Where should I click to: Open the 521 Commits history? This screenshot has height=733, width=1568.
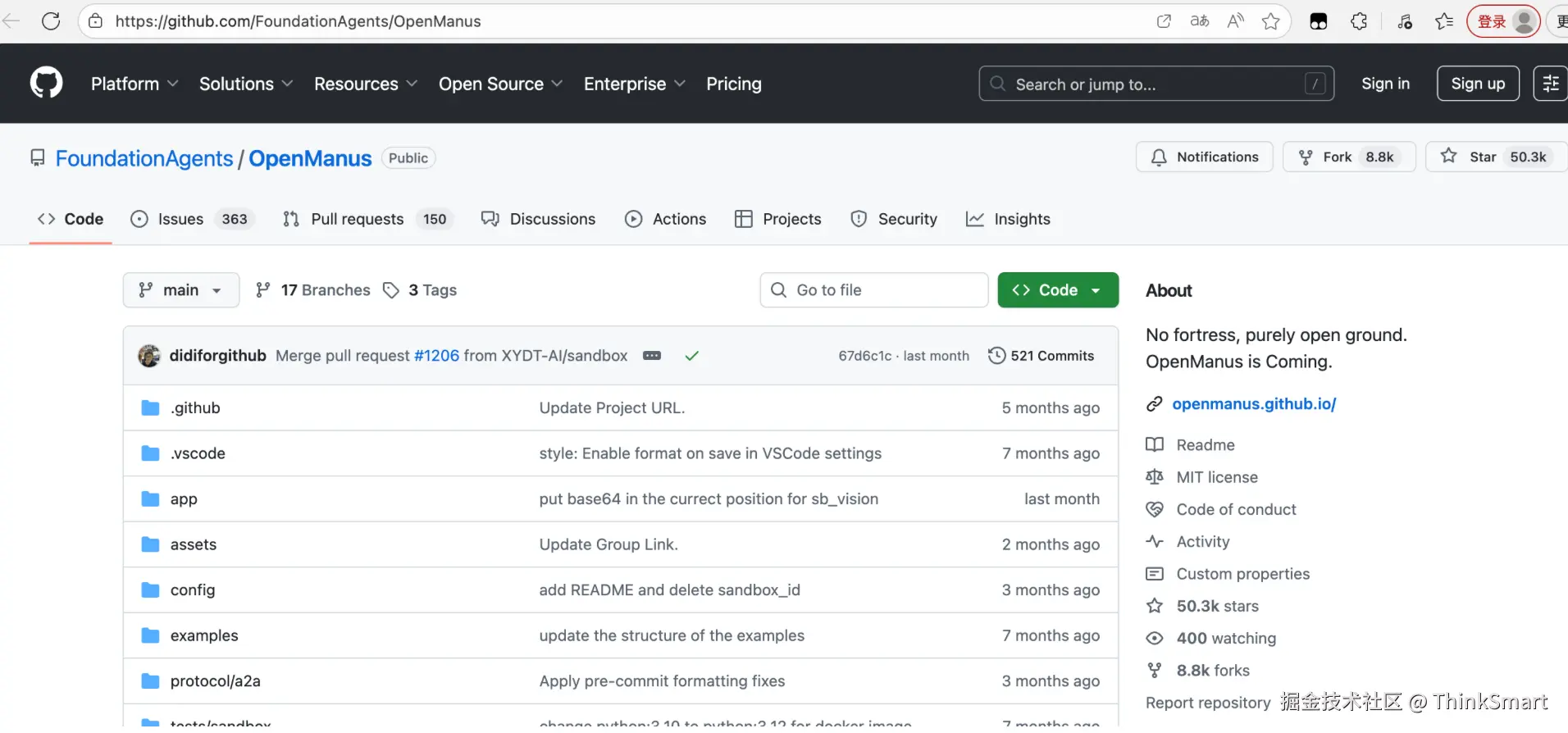[x=1042, y=356]
